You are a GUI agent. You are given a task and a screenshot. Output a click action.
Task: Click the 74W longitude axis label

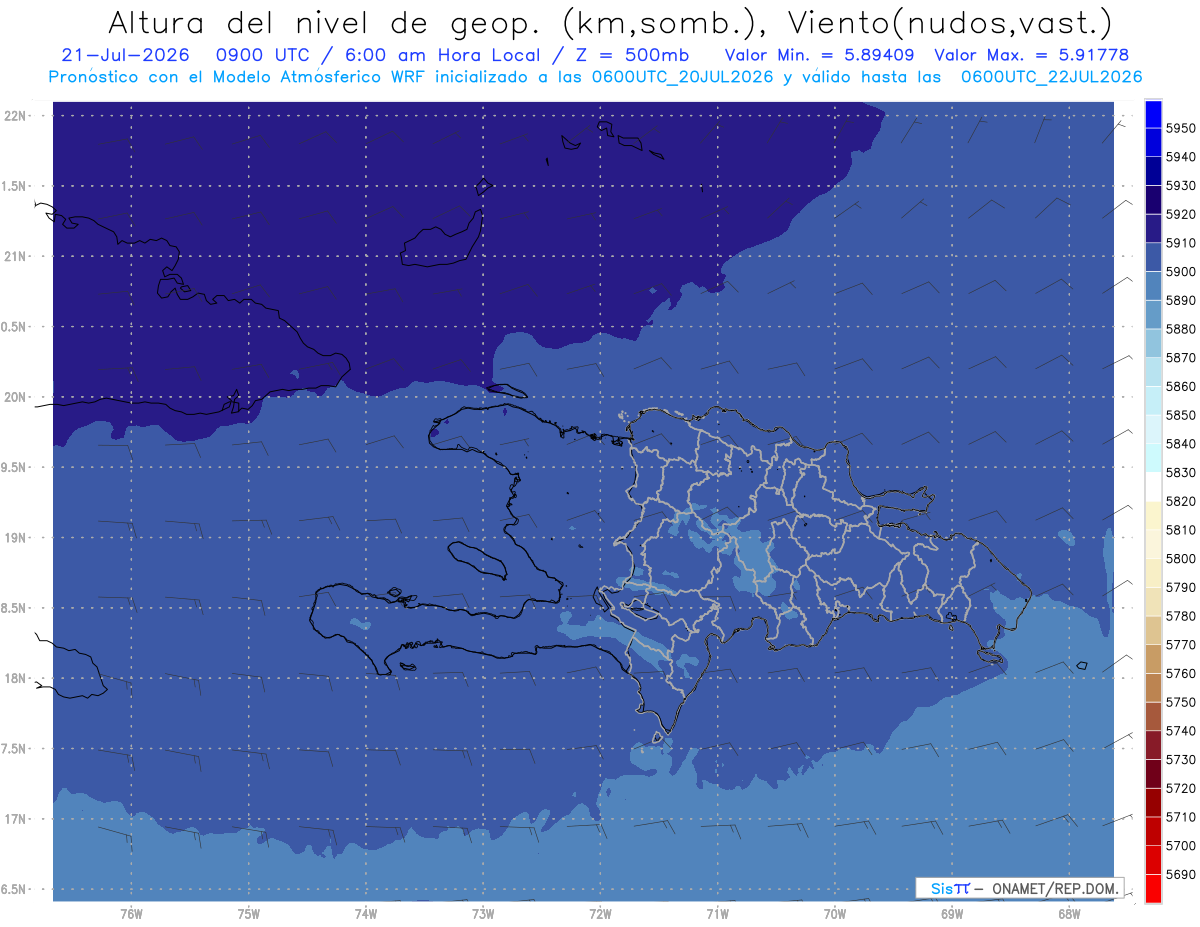[365, 913]
